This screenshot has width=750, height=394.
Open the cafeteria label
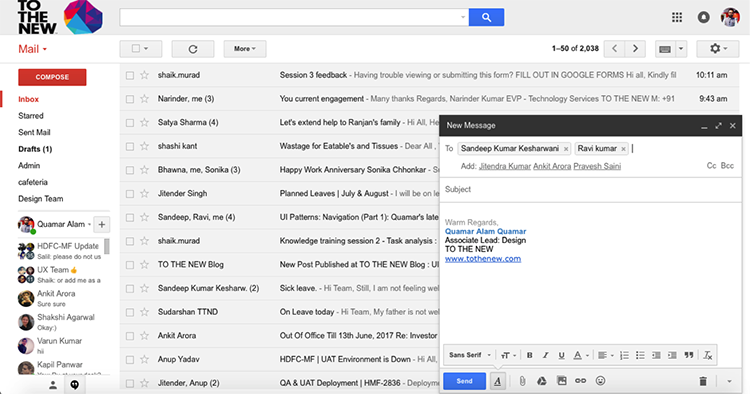point(33,182)
